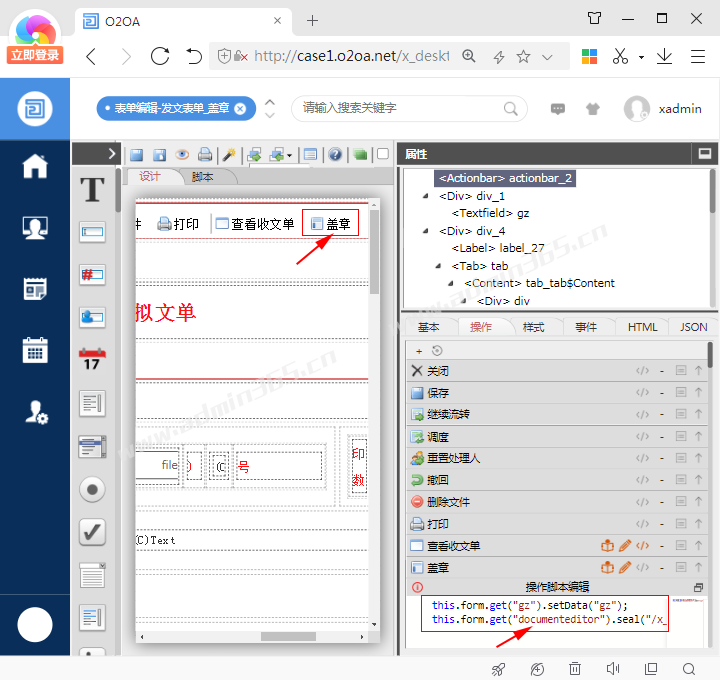Image resolution: width=720 pixels, height=680 pixels.
Task: Click the restore default actions icon
Action: point(437,351)
